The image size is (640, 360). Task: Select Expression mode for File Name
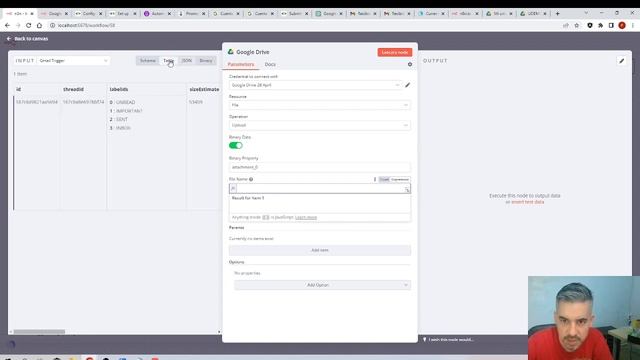coord(400,179)
